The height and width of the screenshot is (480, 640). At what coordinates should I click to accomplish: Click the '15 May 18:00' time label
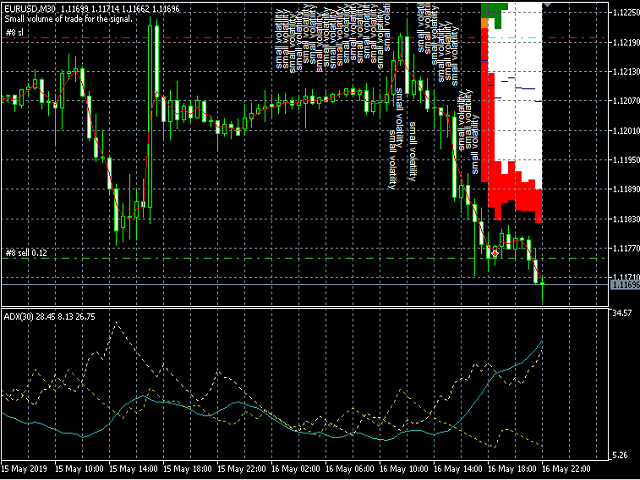click(x=187, y=469)
